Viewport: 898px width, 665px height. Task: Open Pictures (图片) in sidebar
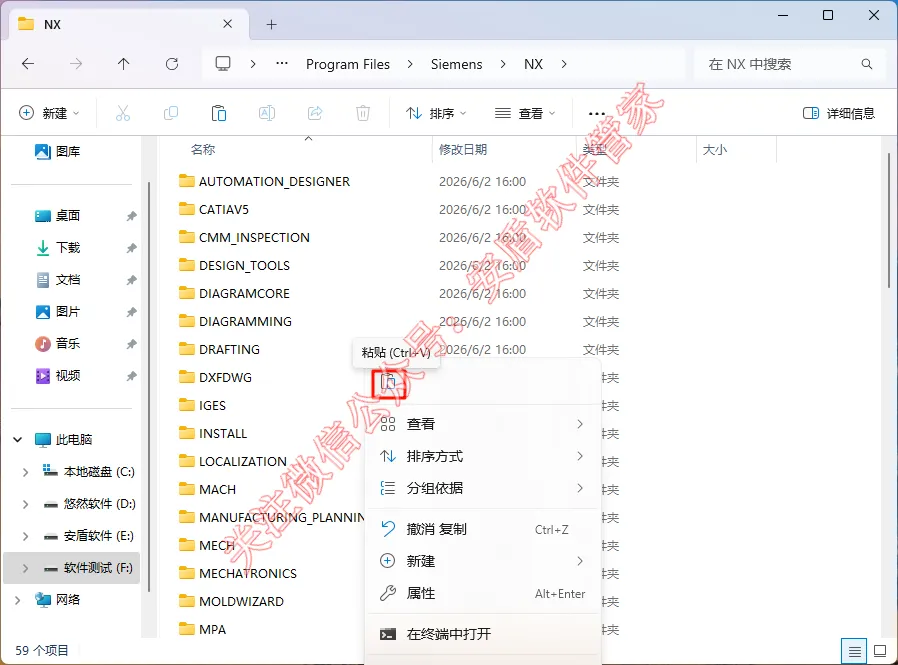[x=57, y=312]
